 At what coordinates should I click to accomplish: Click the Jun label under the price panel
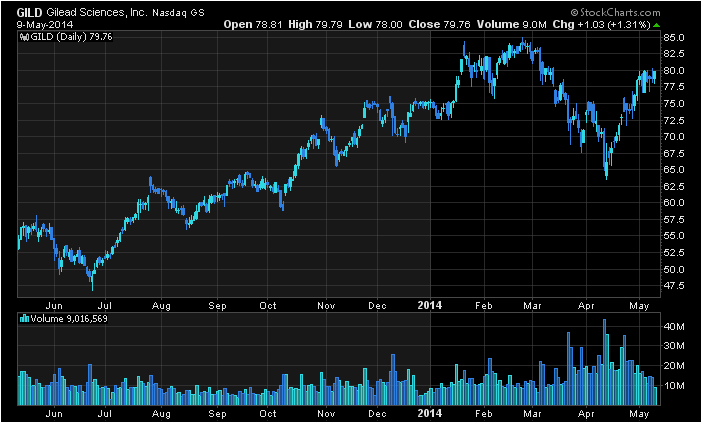click(x=54, y=306)
